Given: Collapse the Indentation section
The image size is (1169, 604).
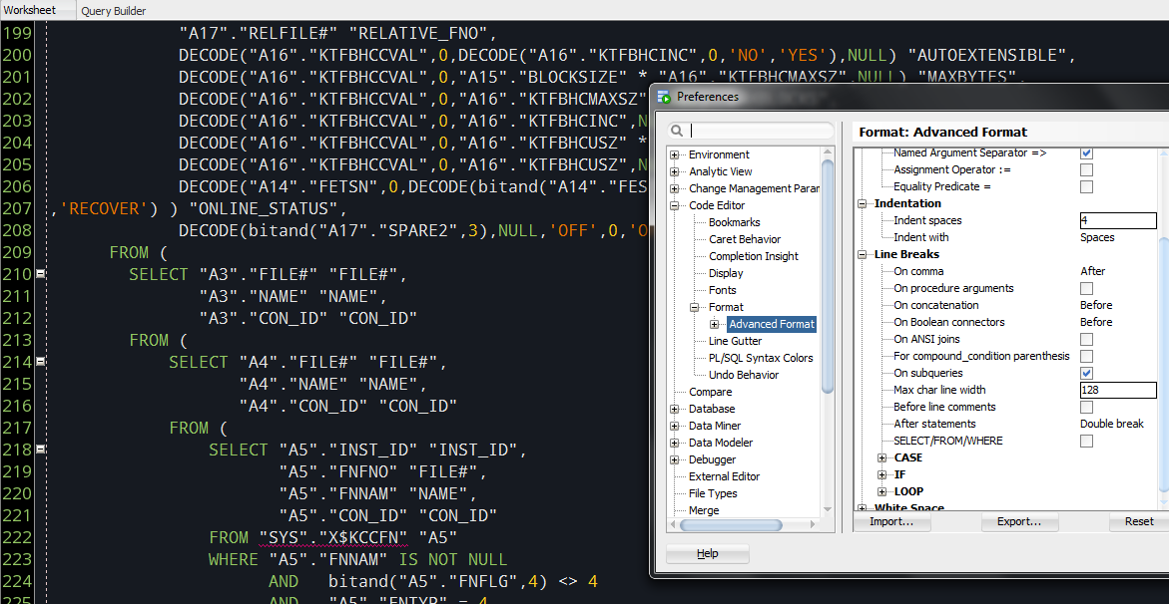Looking at the screenshot, I should click(863, 204).
